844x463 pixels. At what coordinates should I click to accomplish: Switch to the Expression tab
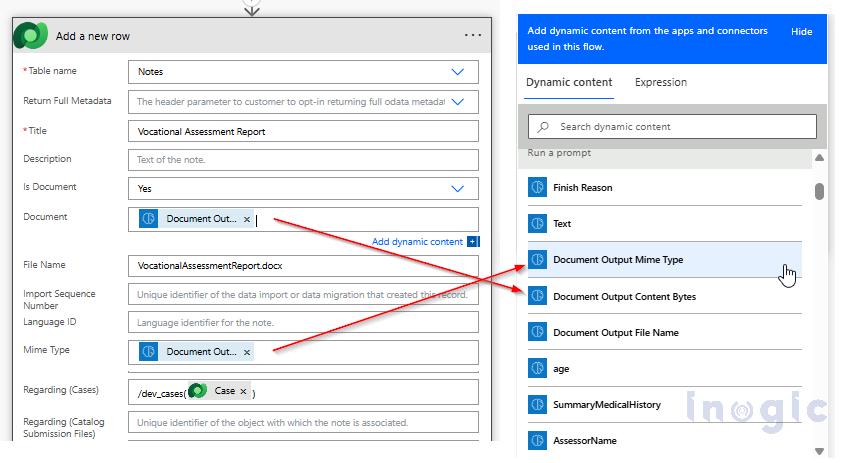coord(660,82)
